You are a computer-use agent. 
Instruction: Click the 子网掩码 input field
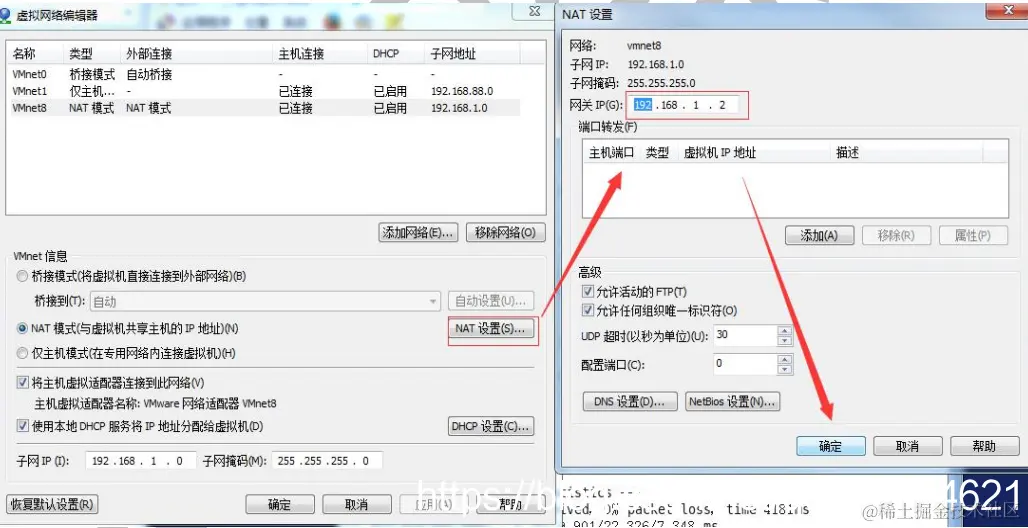coord(326,461)
